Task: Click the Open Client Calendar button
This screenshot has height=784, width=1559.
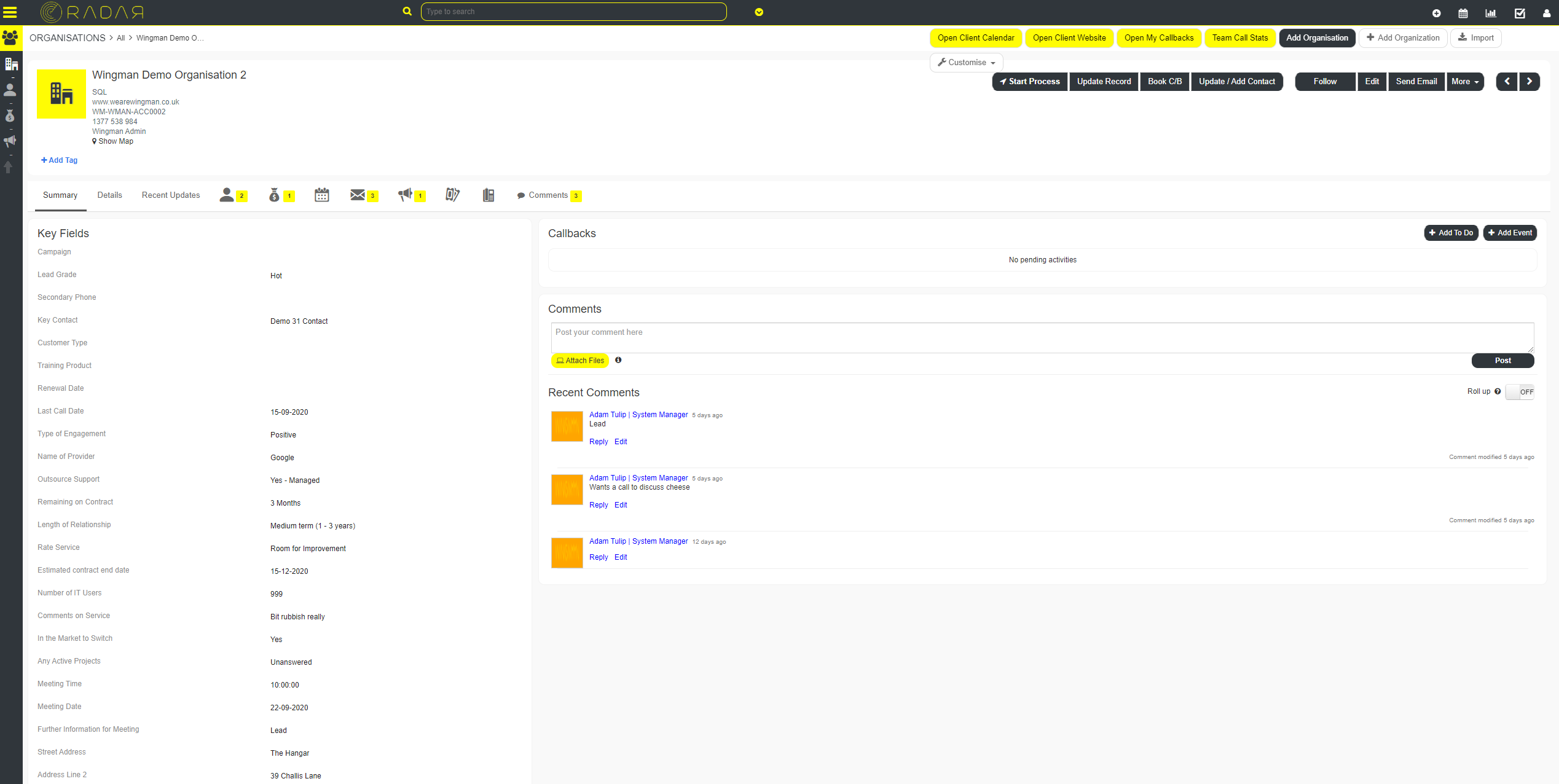Action: click(976, 37)
